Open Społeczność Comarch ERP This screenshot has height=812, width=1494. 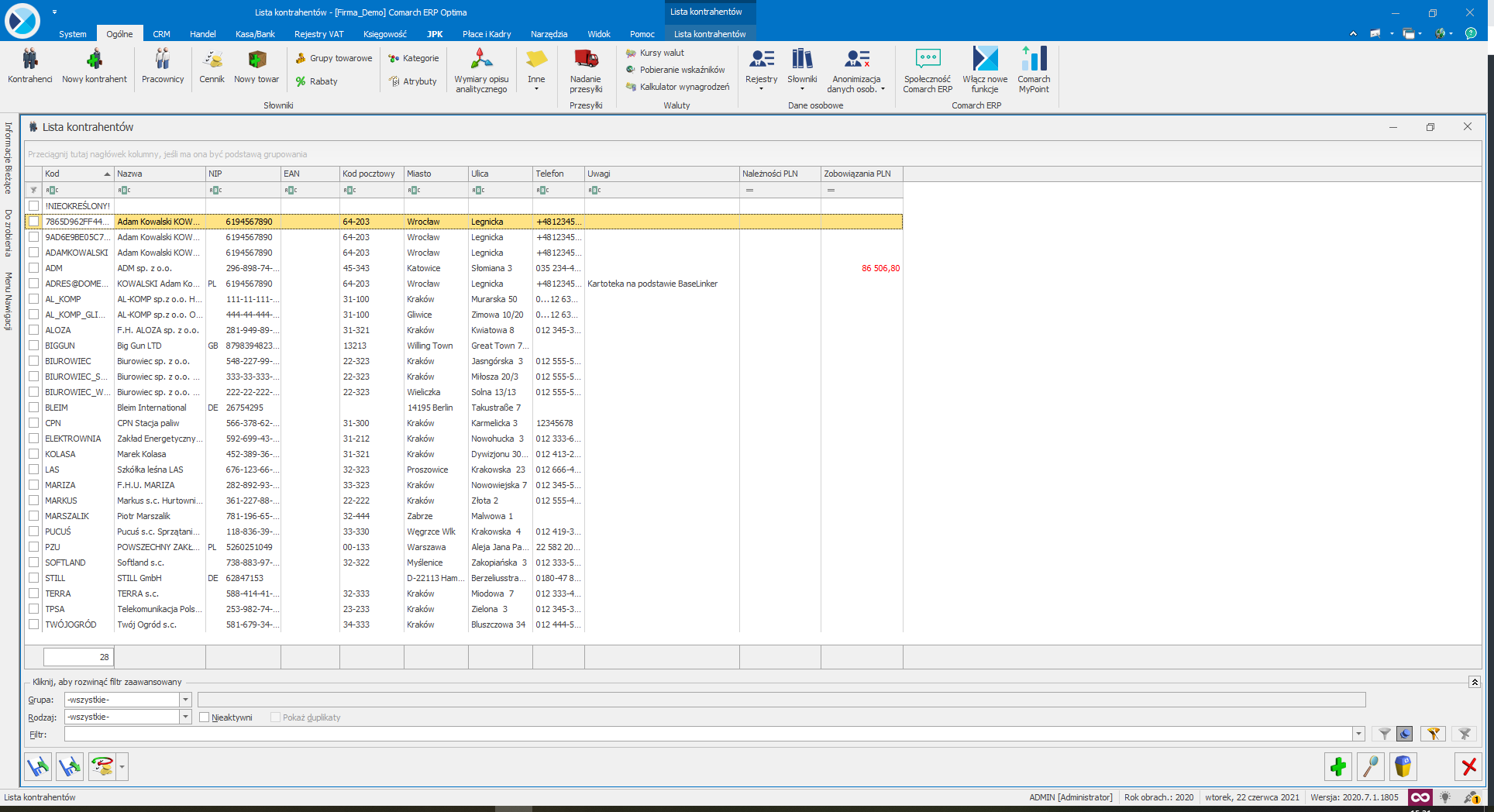[928, 70]
